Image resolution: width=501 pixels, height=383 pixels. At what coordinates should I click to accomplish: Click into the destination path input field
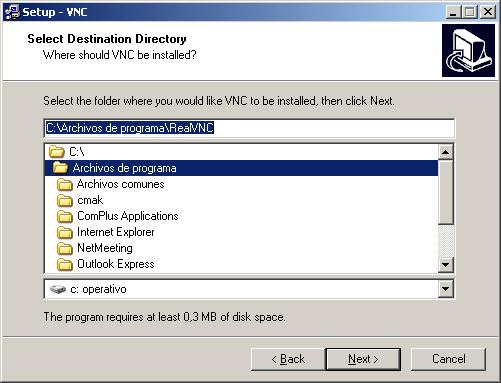[249, 128]
